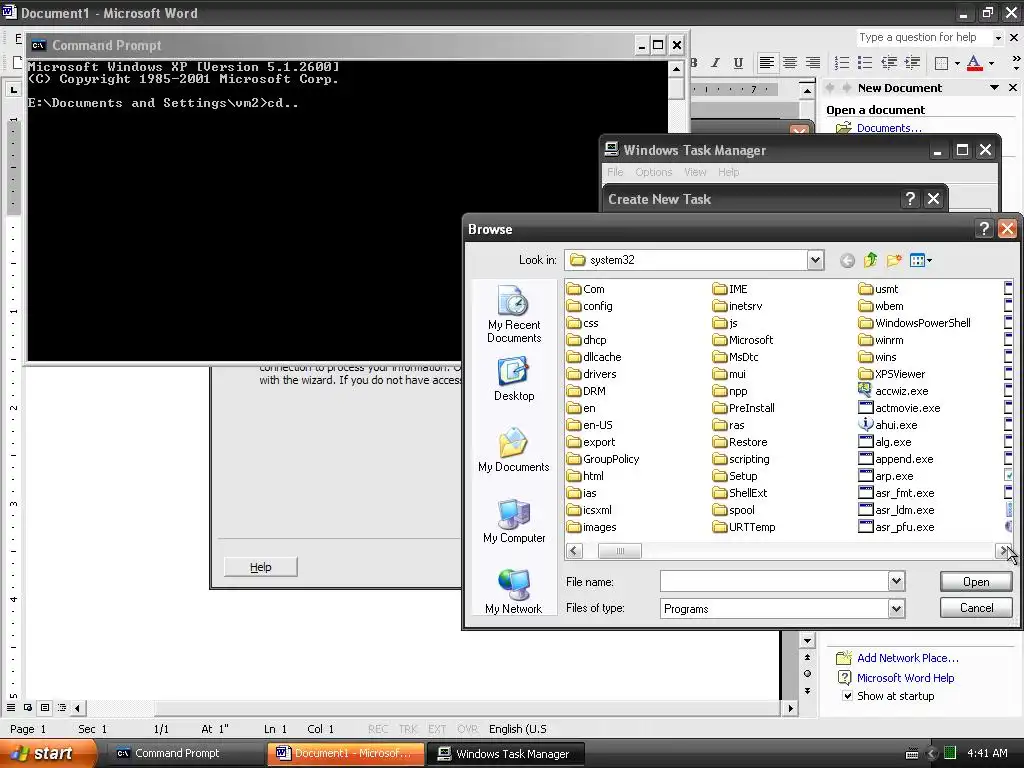1024x768 pixels.
Task: Switch to Windows Task Manager taskbar button
Action: pyautogui.click(x=505, y=754)
